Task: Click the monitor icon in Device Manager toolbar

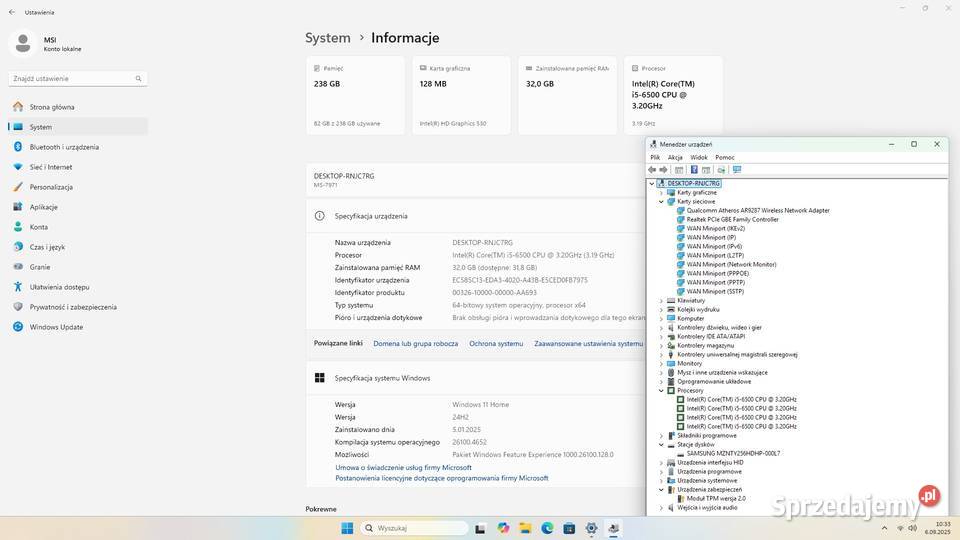Action: coord(737,170)
